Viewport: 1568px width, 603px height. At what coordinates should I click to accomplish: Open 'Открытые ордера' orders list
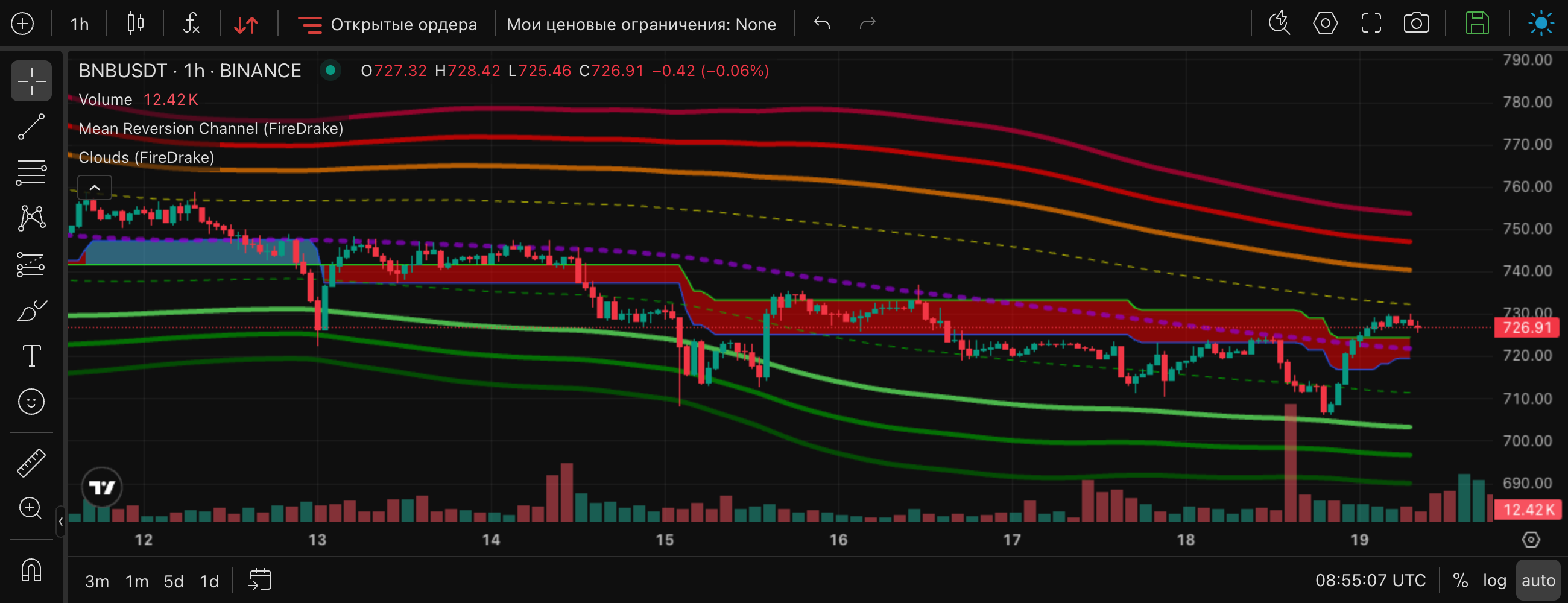coord(387,24)
